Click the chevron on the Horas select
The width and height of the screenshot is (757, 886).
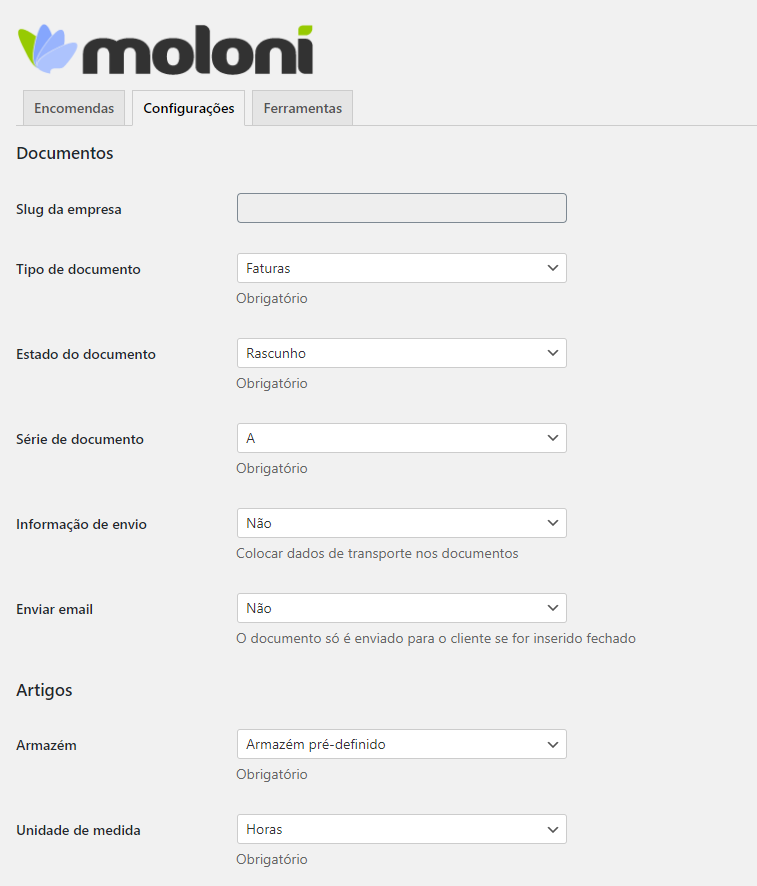(x=552, y=829)
